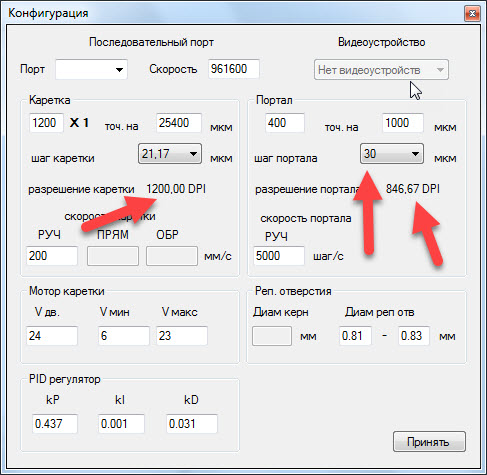Click the разрешение каретки label
Screen dimensions: 487x475
[81, 189]
